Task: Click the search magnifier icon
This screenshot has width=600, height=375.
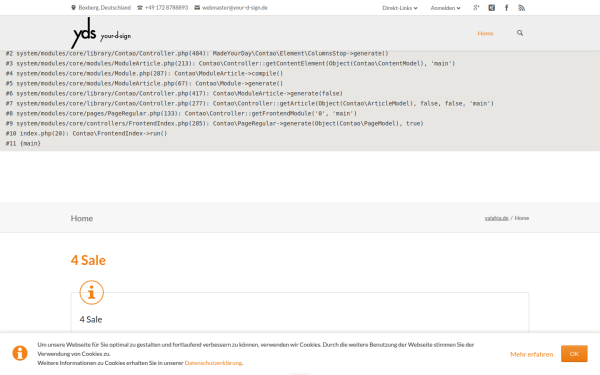Action: click(x=520, y=33)
